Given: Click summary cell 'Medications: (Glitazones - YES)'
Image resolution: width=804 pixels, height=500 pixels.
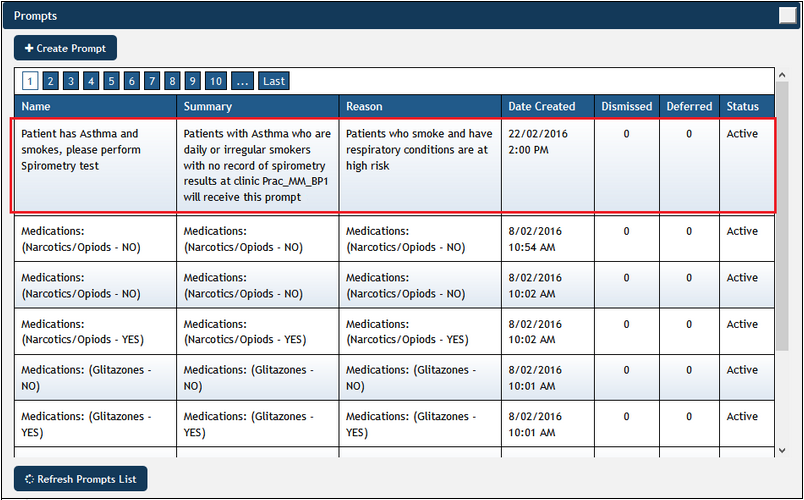Looking at the screenshot, I should click(257, 424).
